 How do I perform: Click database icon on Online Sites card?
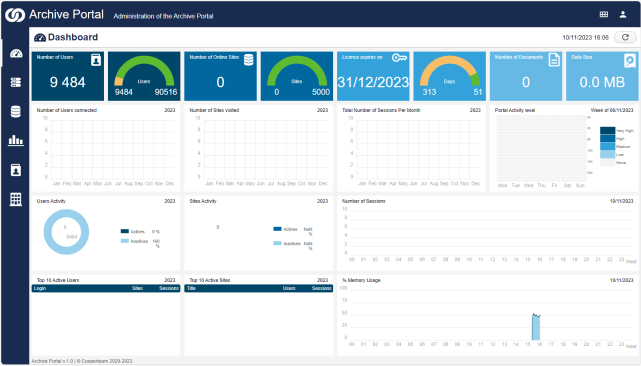tap(249, 60)
